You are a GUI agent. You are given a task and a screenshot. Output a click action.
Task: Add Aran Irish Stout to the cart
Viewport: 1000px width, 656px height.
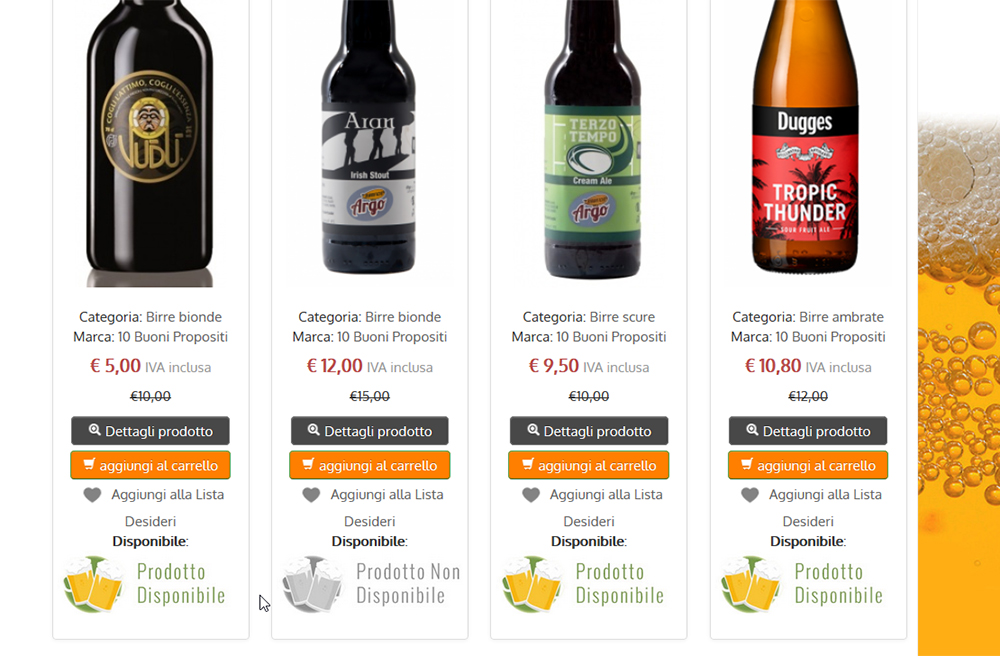tap(370, 465)
